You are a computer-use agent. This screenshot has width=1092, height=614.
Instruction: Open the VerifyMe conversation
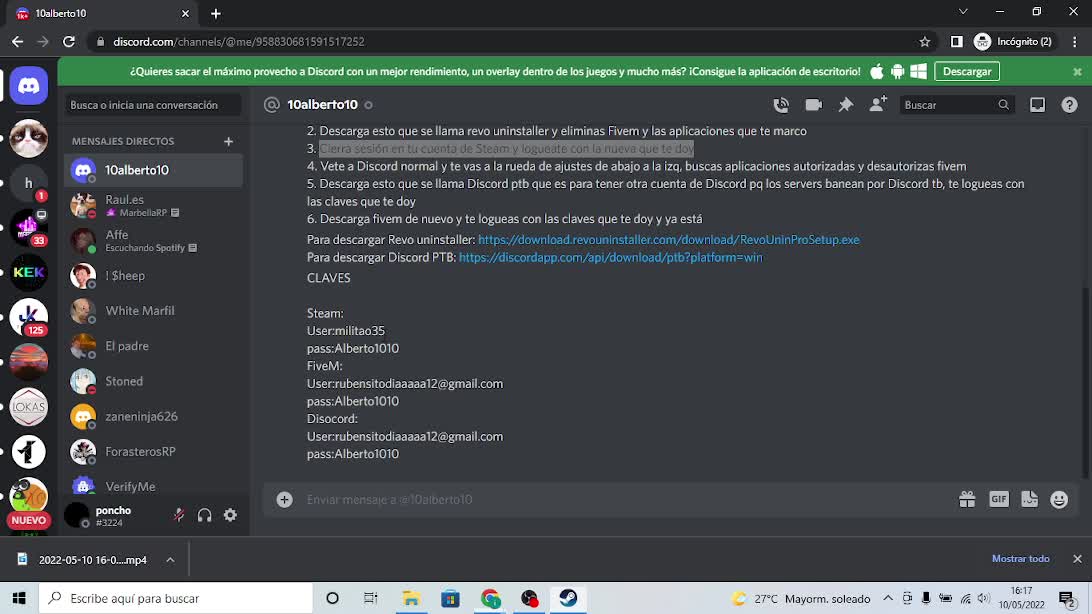(153, 486)
